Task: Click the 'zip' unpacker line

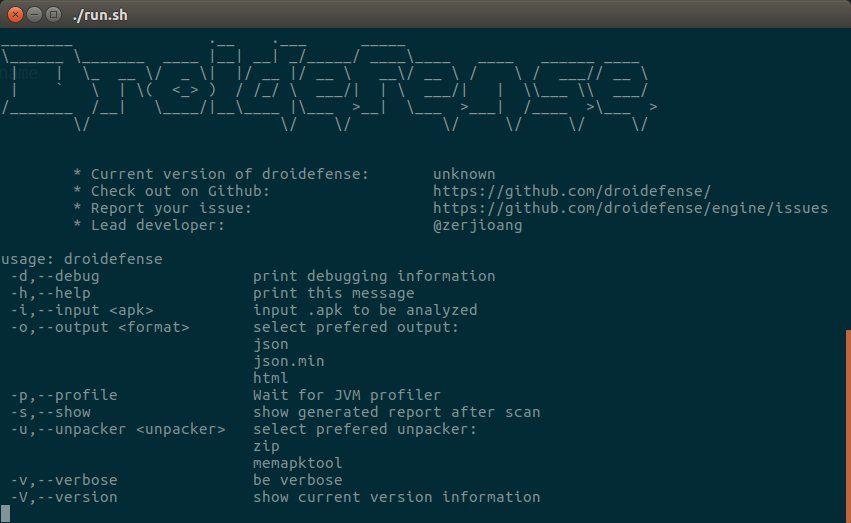Action: point(266,447)
